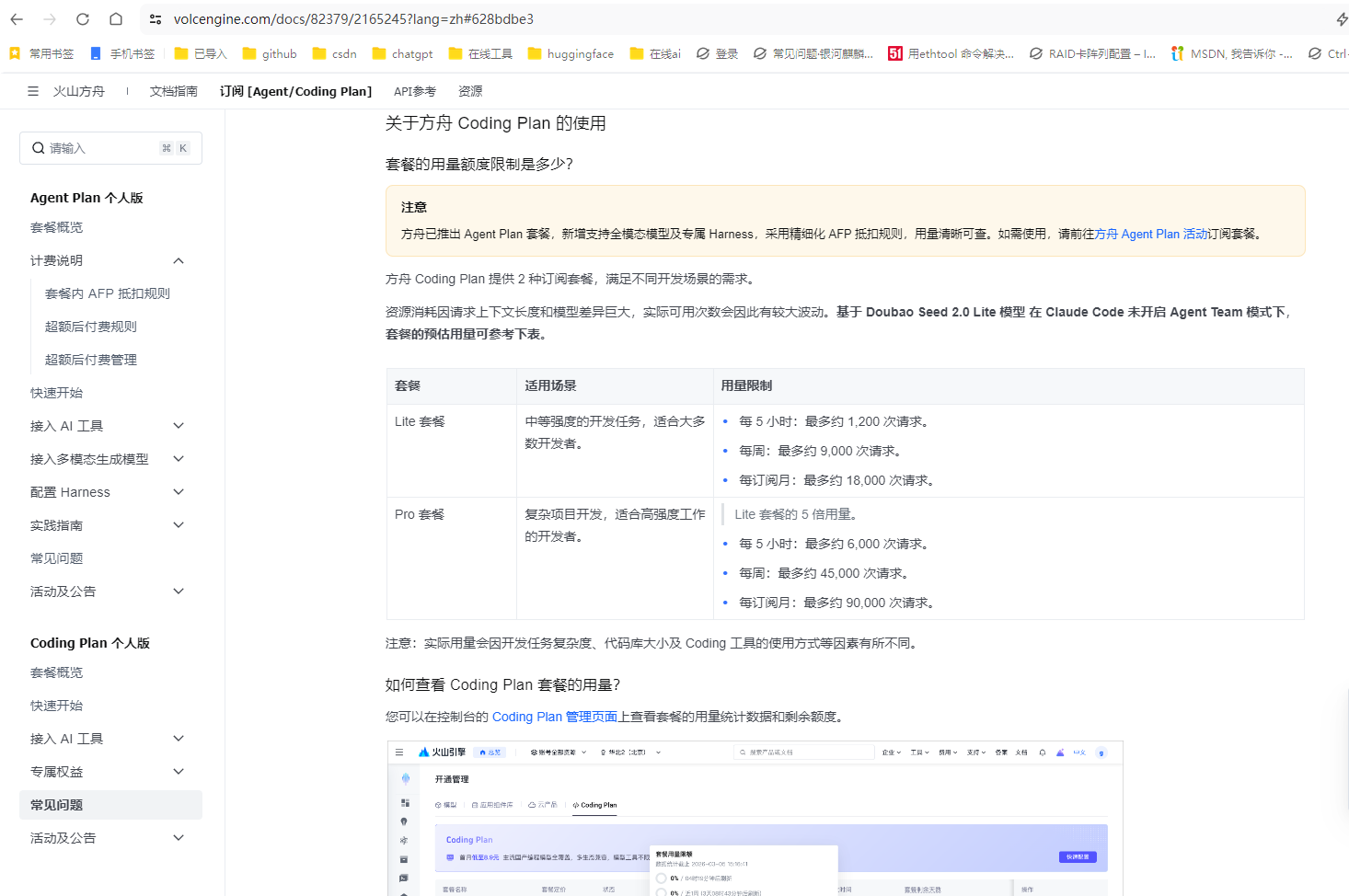Viewport: 1349px width, 896px height.
Task: Open the 登录 bookmark
Action: point(718,53)
